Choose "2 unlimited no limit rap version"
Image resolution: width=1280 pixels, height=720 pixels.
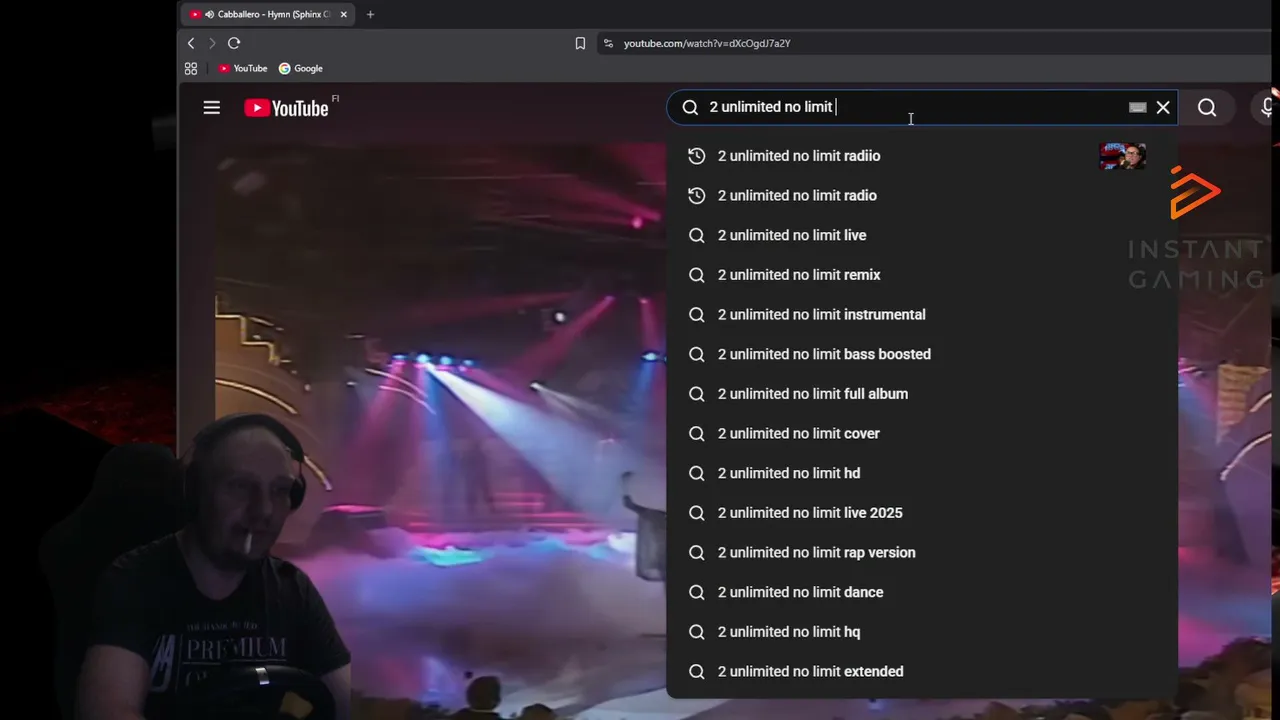pos(922,553)
